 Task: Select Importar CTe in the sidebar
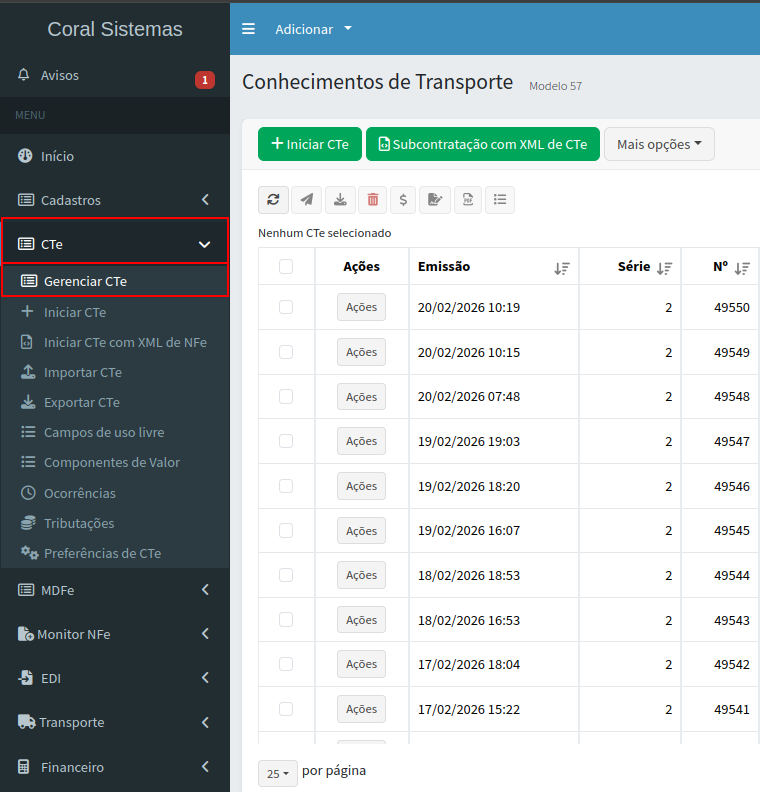82,372
